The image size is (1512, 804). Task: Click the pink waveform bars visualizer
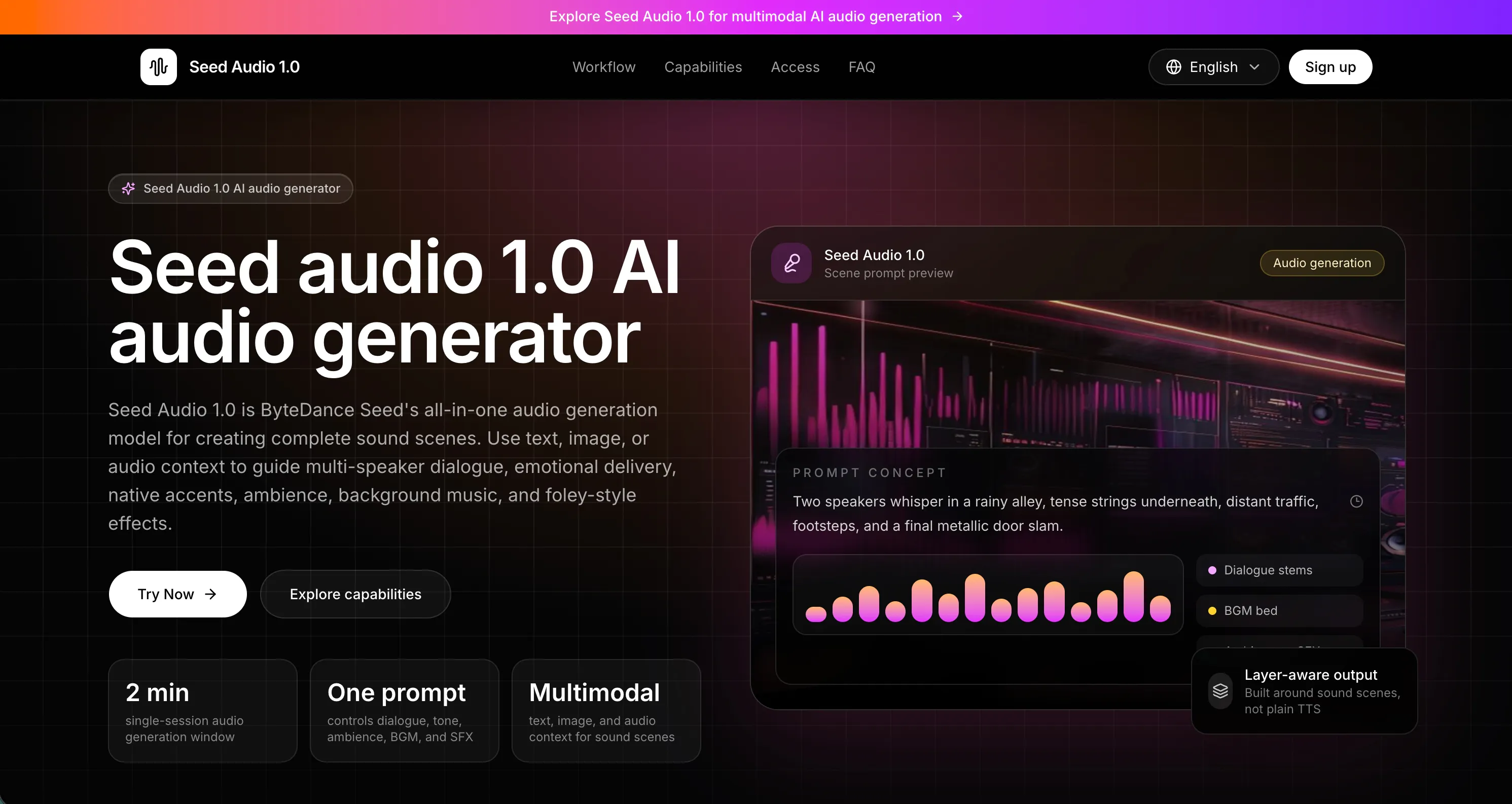click(988, 595)
